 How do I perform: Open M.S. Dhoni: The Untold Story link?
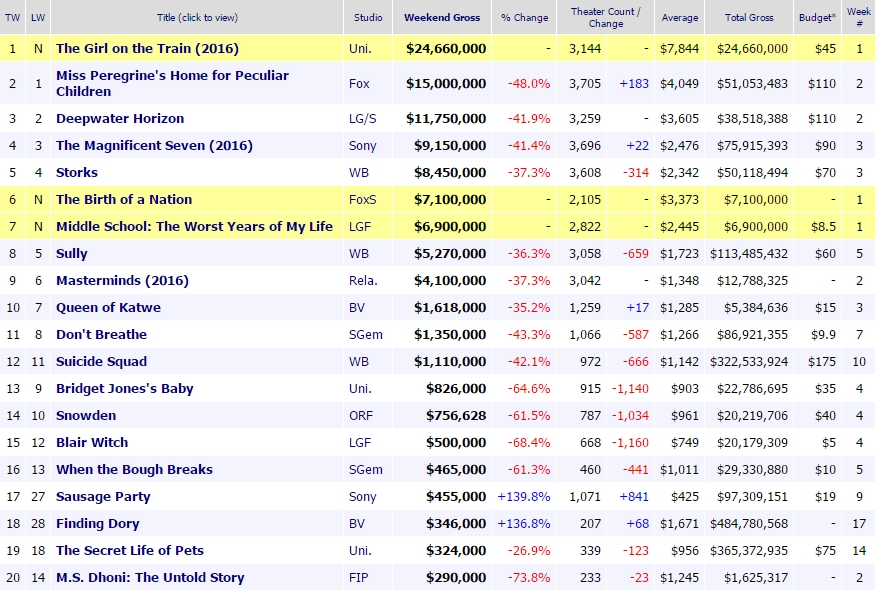tap(150, 577)
